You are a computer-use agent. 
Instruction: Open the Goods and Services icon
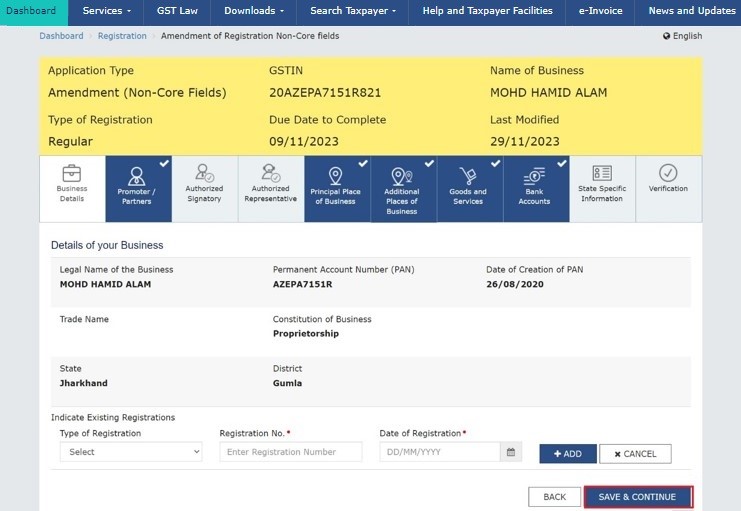[468, 175]
